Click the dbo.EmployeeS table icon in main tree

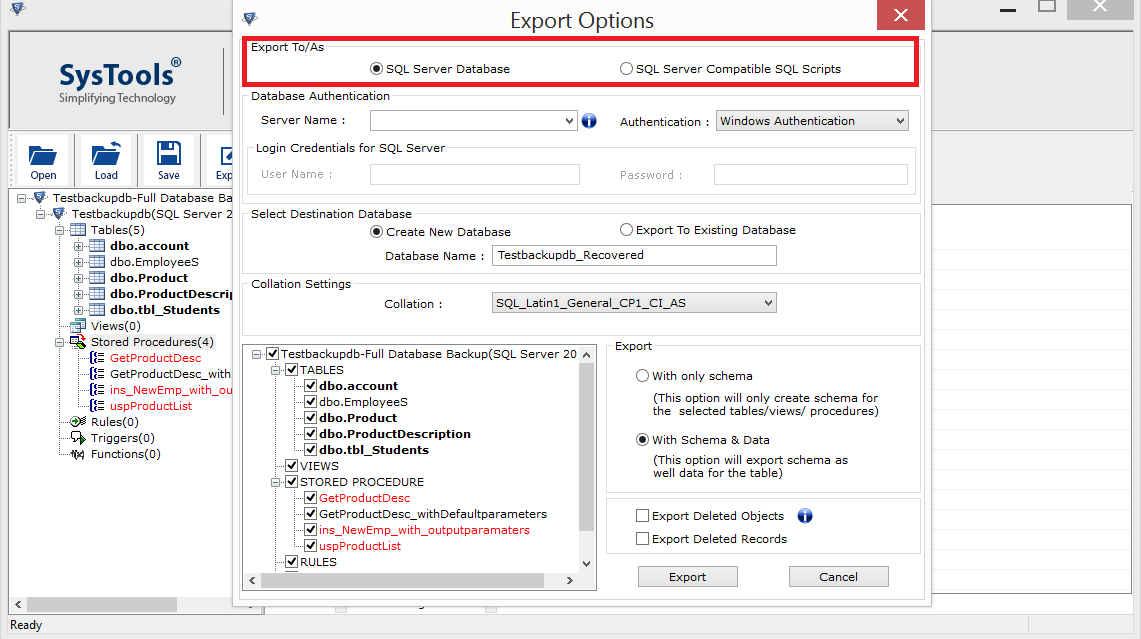coord(97,262)
